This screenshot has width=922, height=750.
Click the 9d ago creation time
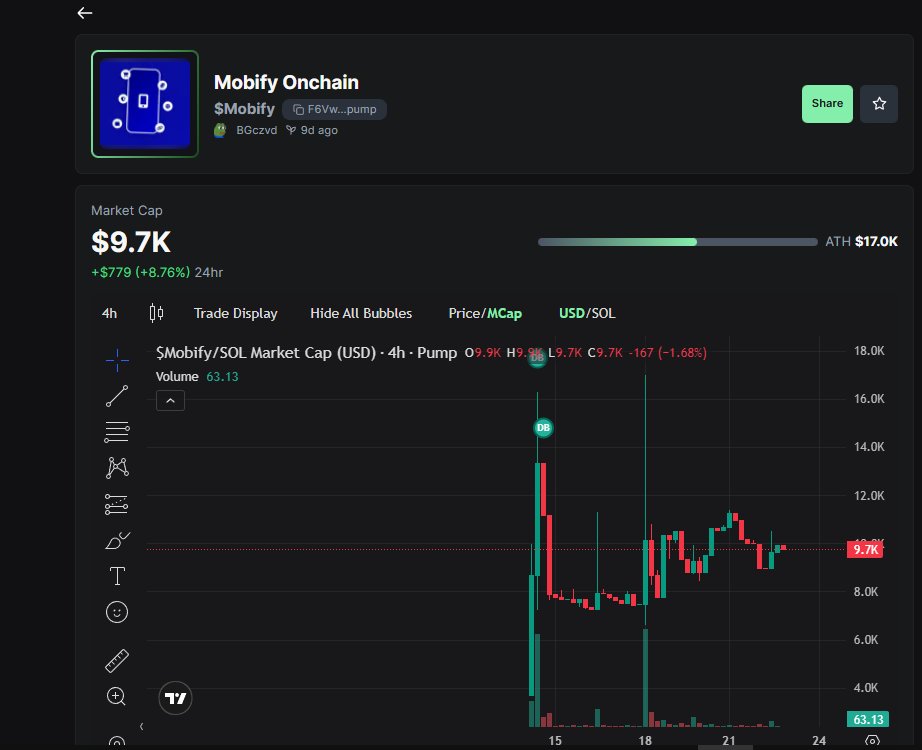point(319,130)
